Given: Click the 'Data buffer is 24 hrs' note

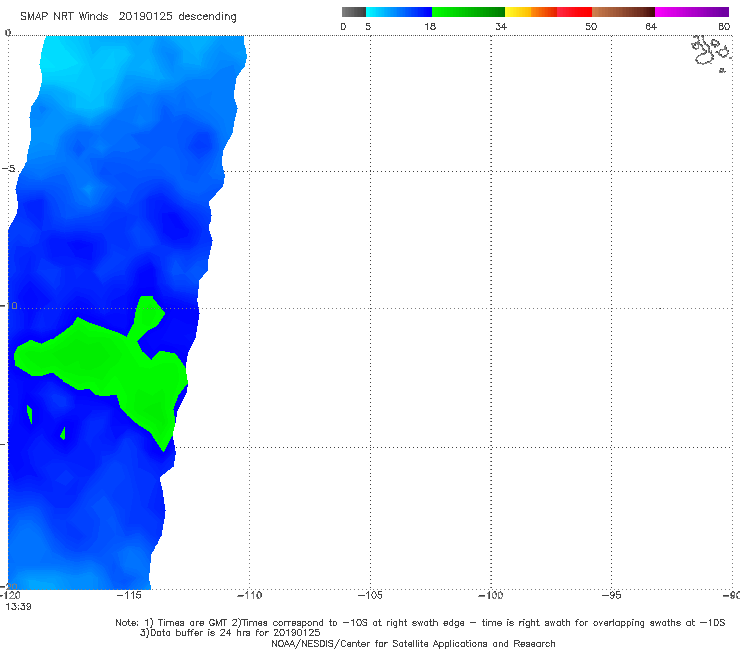Looking at the screenshot, I should [230, 633].
